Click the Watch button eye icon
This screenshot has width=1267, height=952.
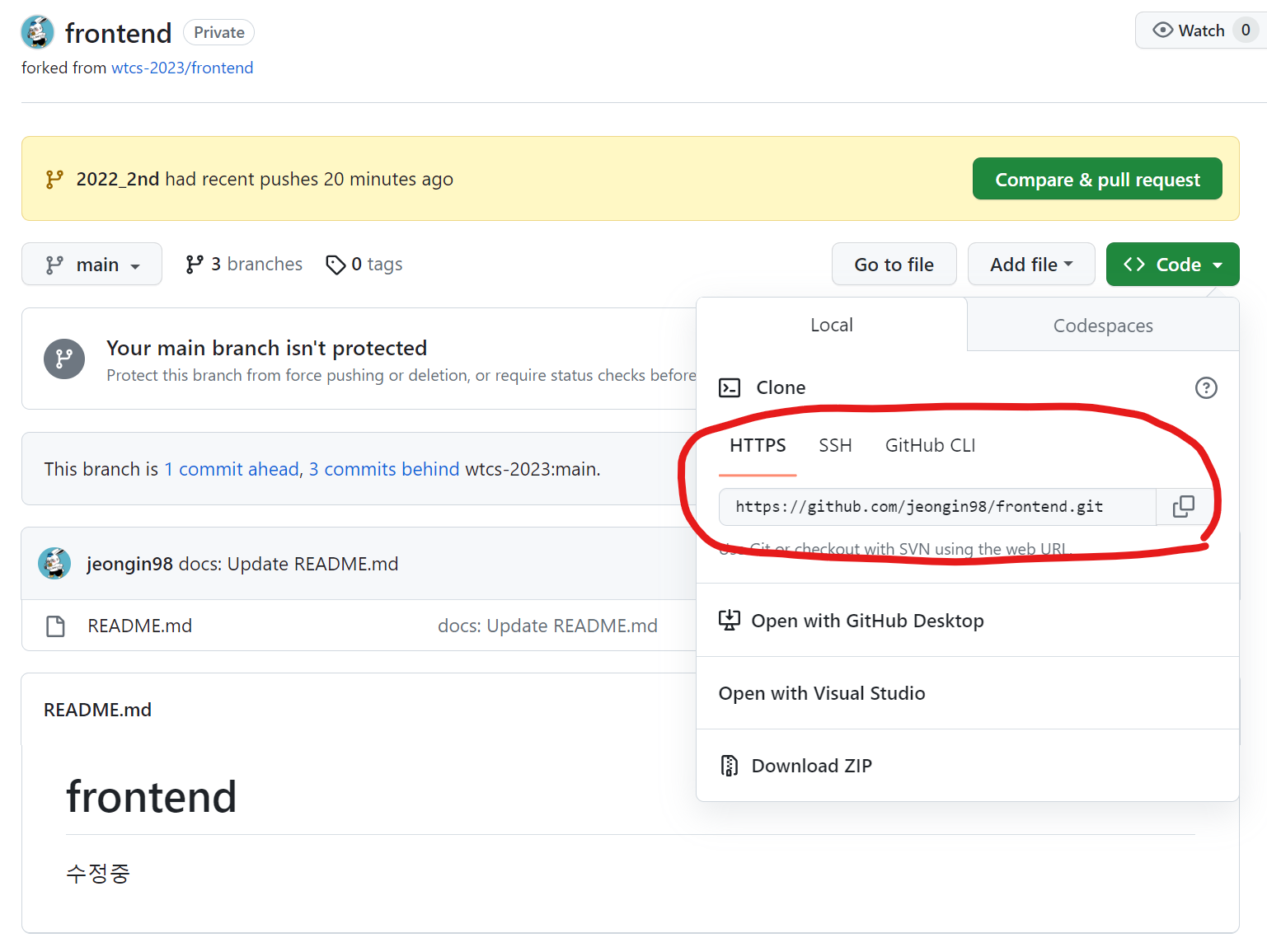(x=1162, y=30)
